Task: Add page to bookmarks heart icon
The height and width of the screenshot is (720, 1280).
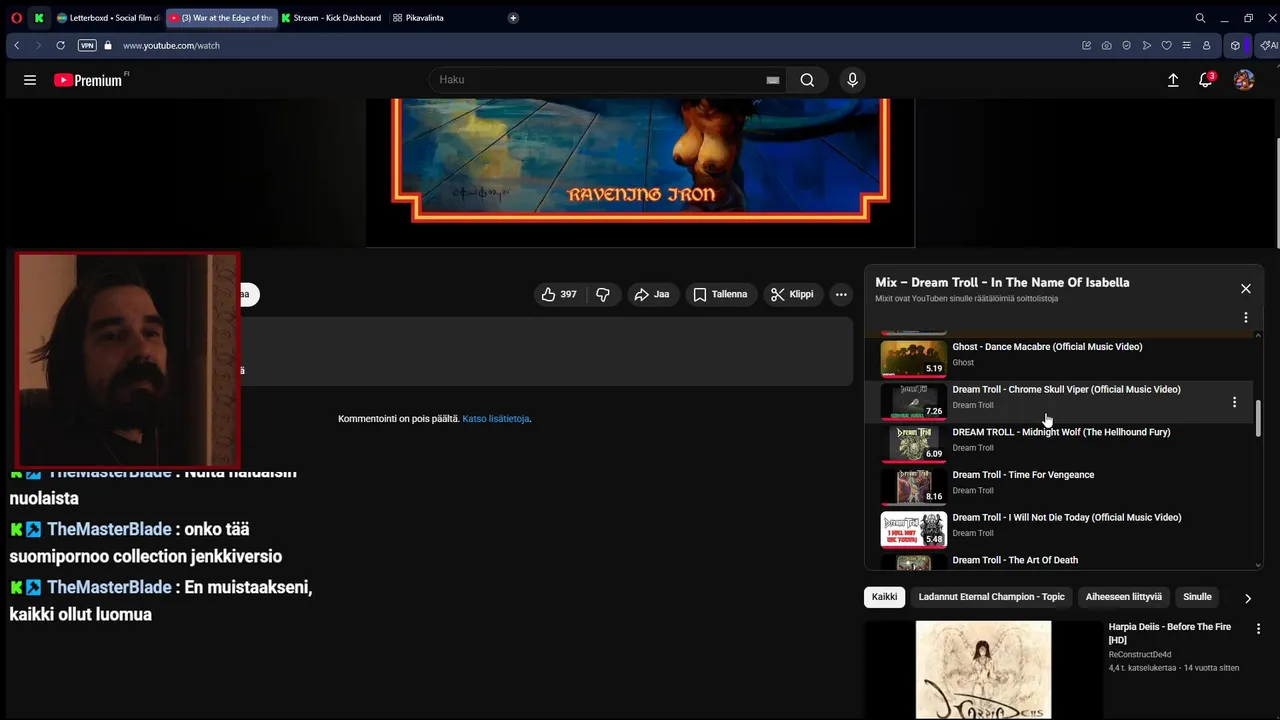Action: point(1166,45)
